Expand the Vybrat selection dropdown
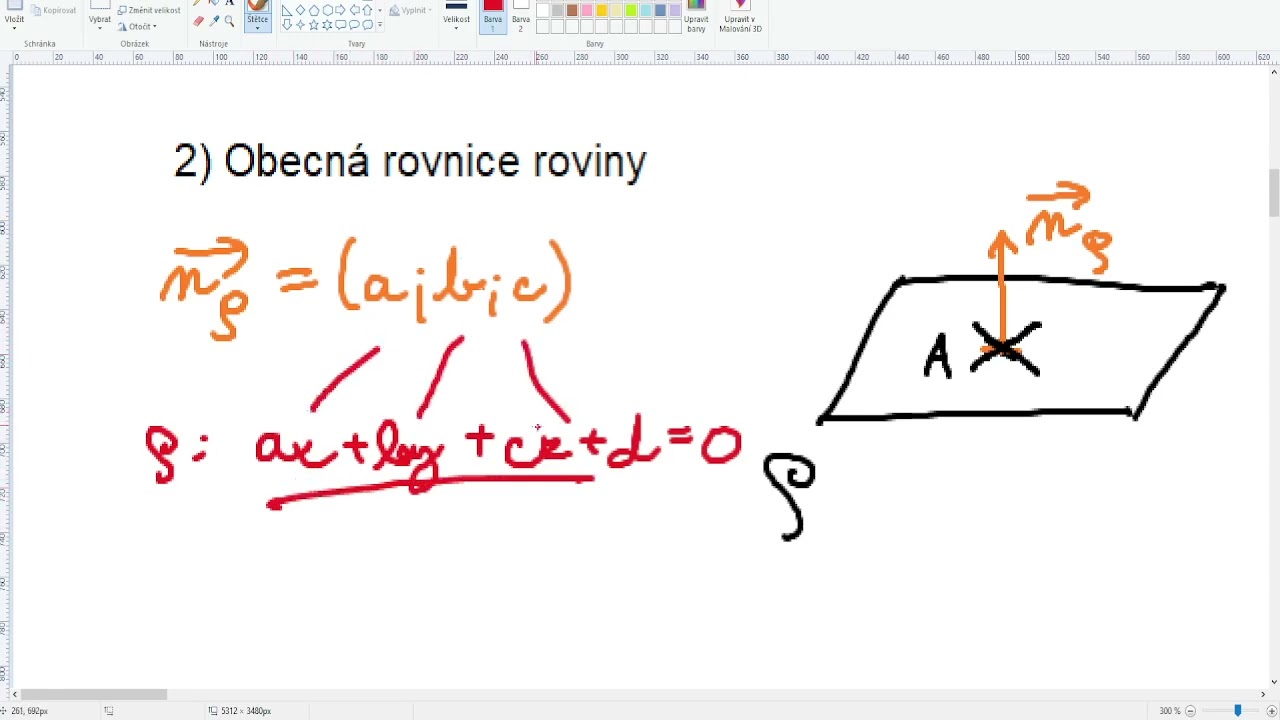This screenshot has height=720, width=1280. [x=100, y=28]
